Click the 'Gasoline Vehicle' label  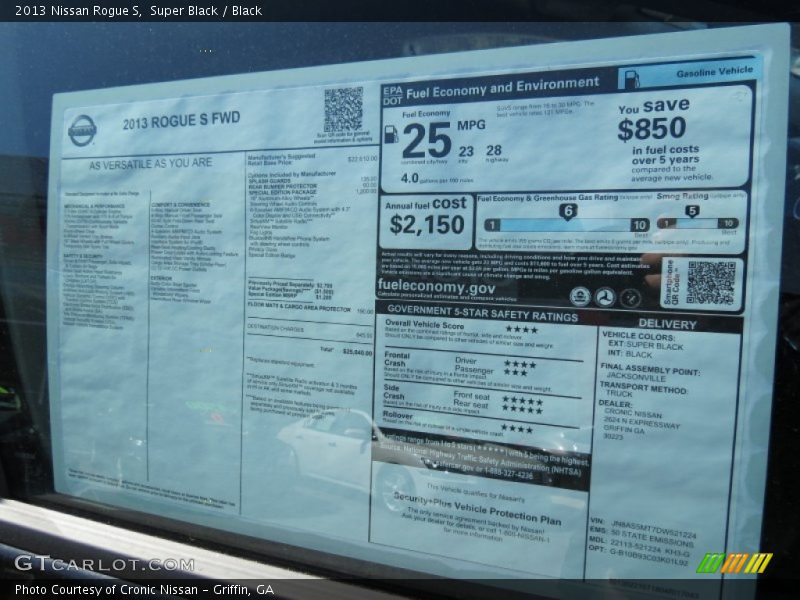[714, 71]
